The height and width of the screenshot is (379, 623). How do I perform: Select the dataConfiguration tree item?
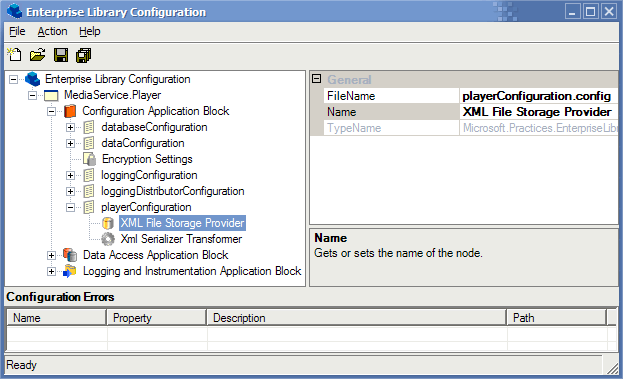[x=143, y=143]
